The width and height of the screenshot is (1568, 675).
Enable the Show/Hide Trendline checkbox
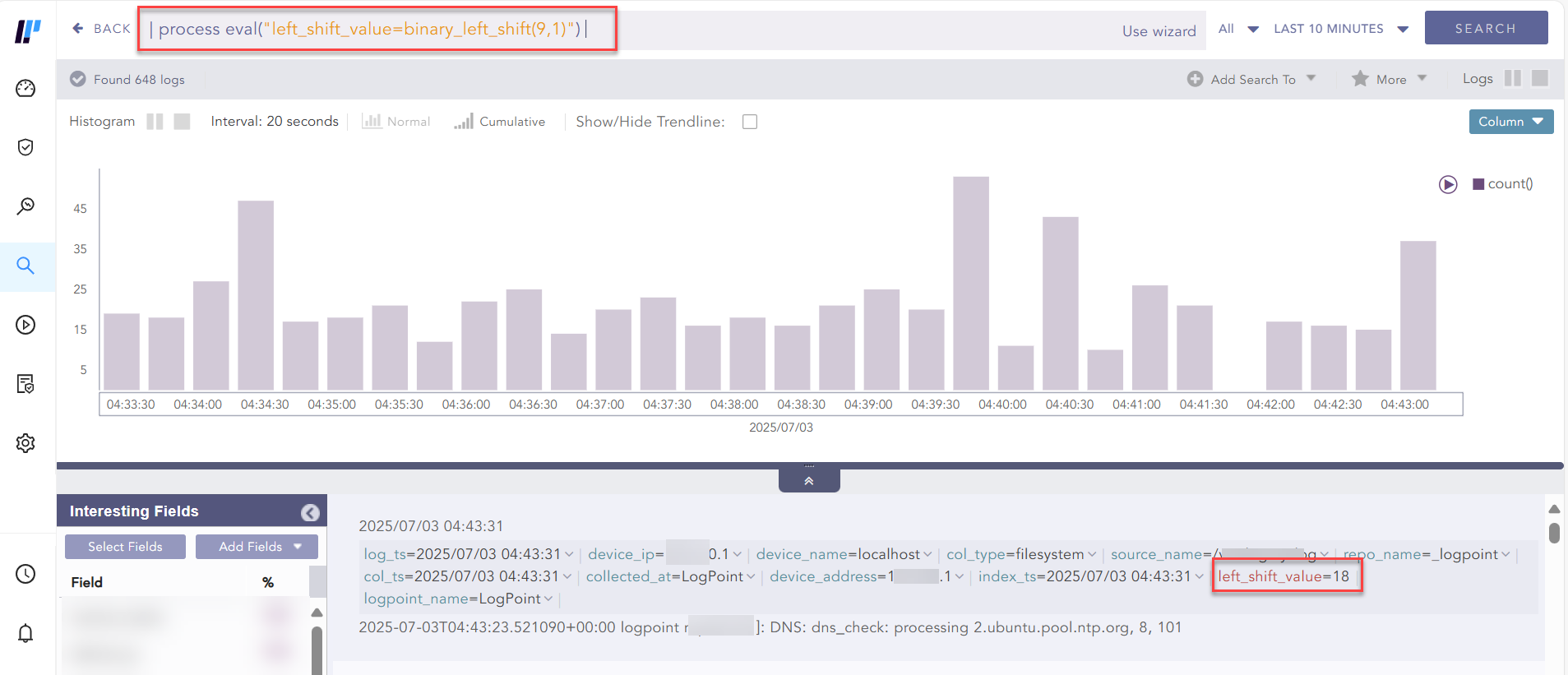[x=749, y=122]
